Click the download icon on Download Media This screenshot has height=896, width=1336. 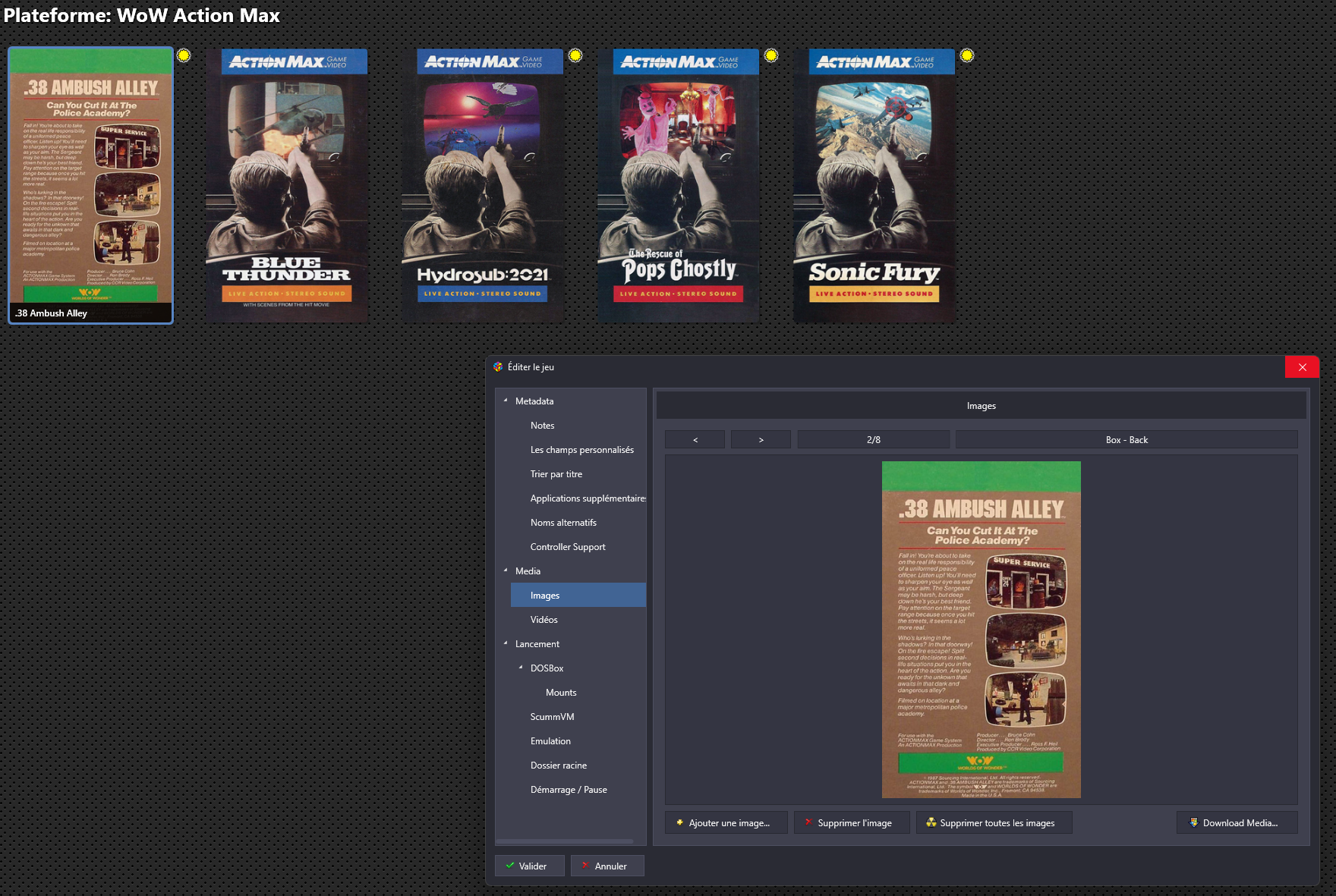(x=1194, y=822)
